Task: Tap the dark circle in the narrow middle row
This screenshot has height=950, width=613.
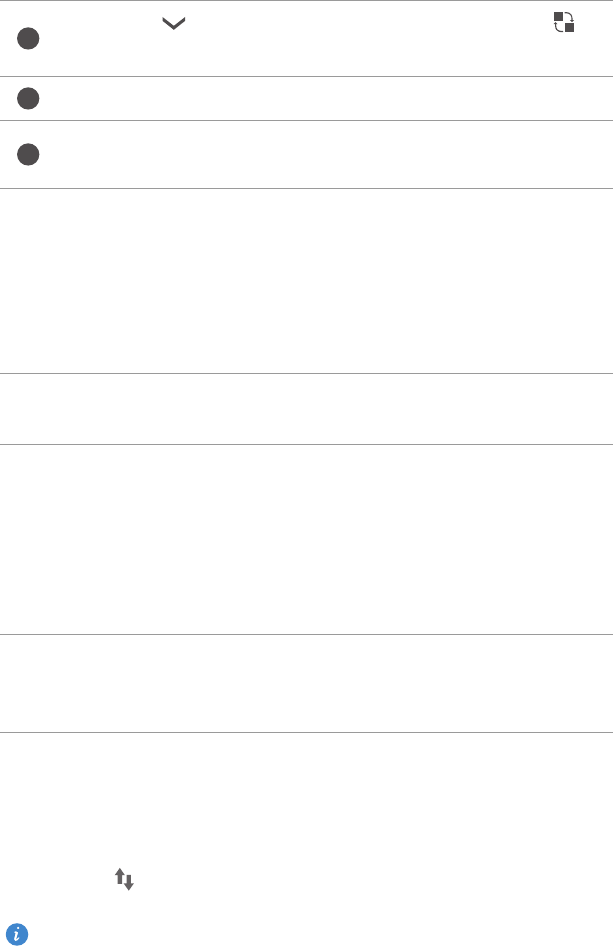Action: (x=28, y=98)
